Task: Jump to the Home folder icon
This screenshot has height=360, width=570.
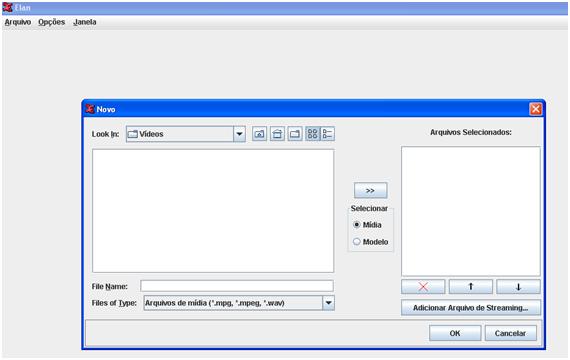Action: [277, 134]
